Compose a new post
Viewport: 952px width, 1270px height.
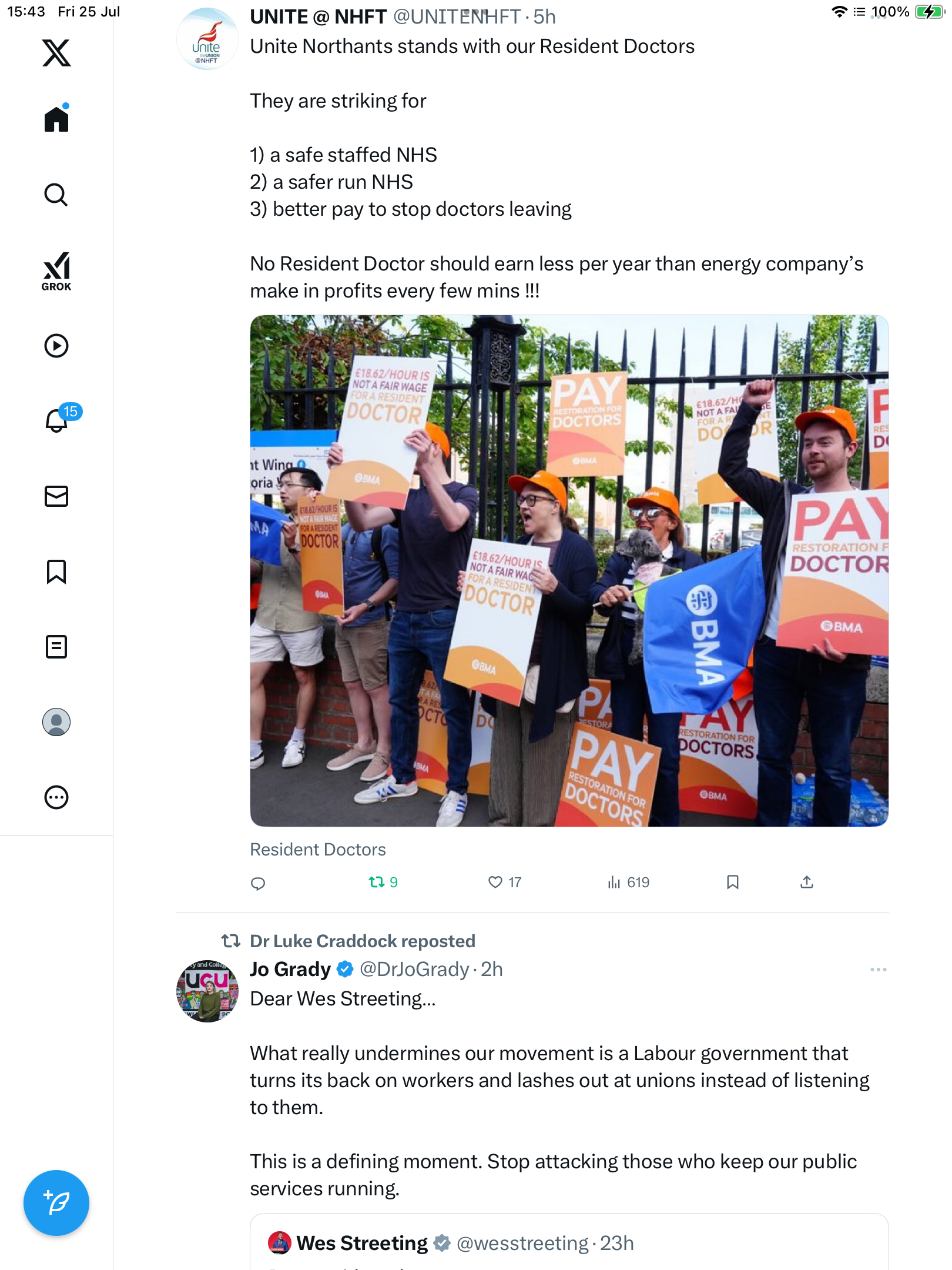click(x=56, y=1202)
